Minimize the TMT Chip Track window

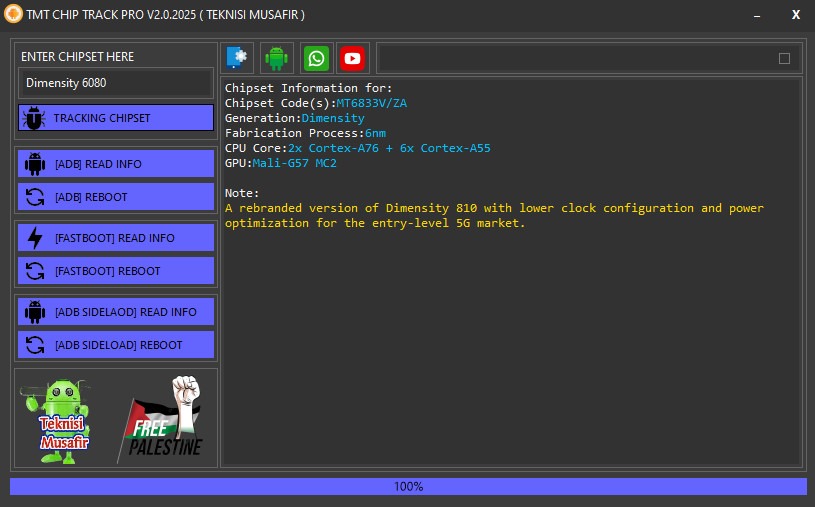click(x=757, y=16)
